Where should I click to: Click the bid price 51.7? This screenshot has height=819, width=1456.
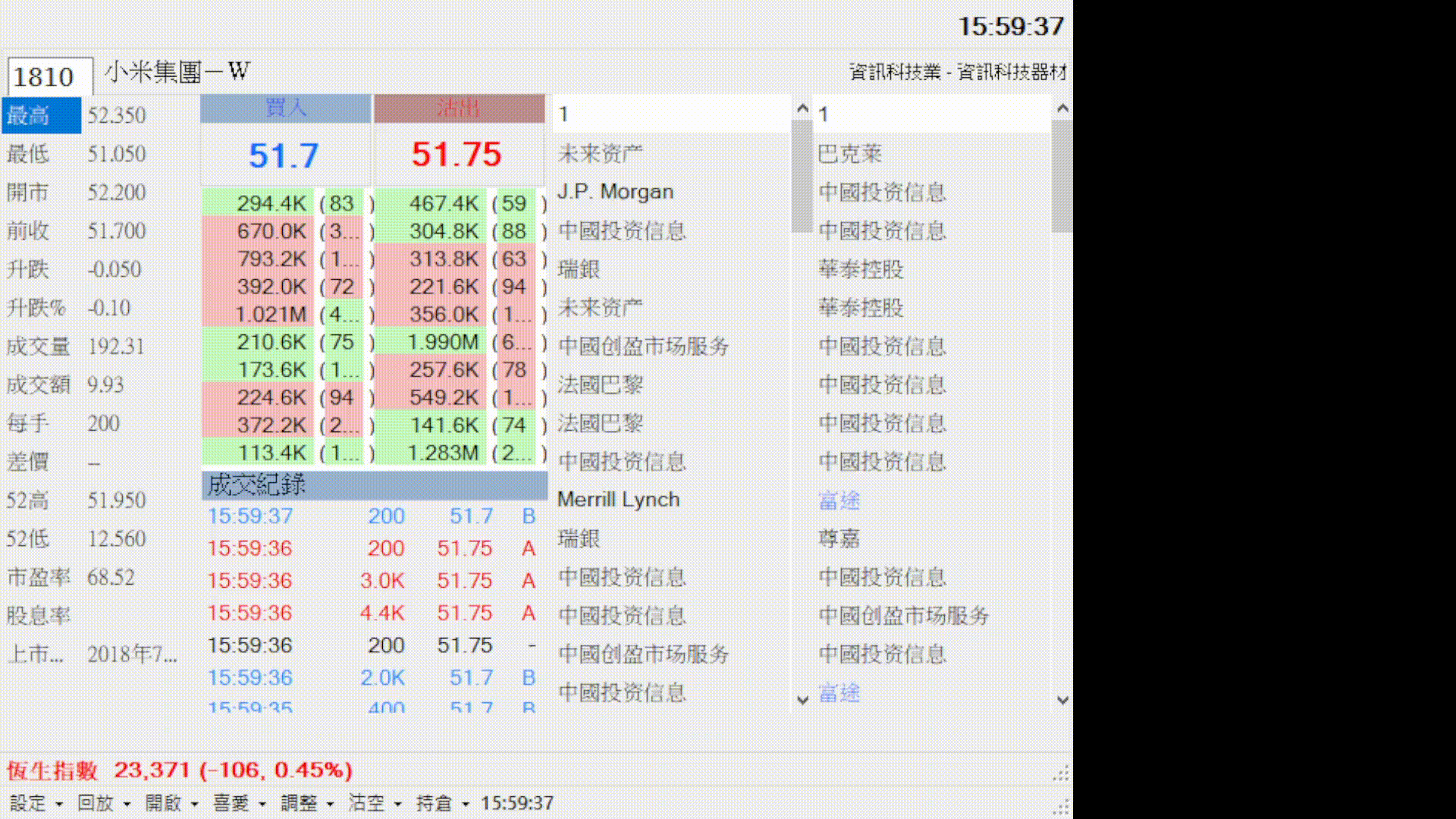[x=284, y=155]
